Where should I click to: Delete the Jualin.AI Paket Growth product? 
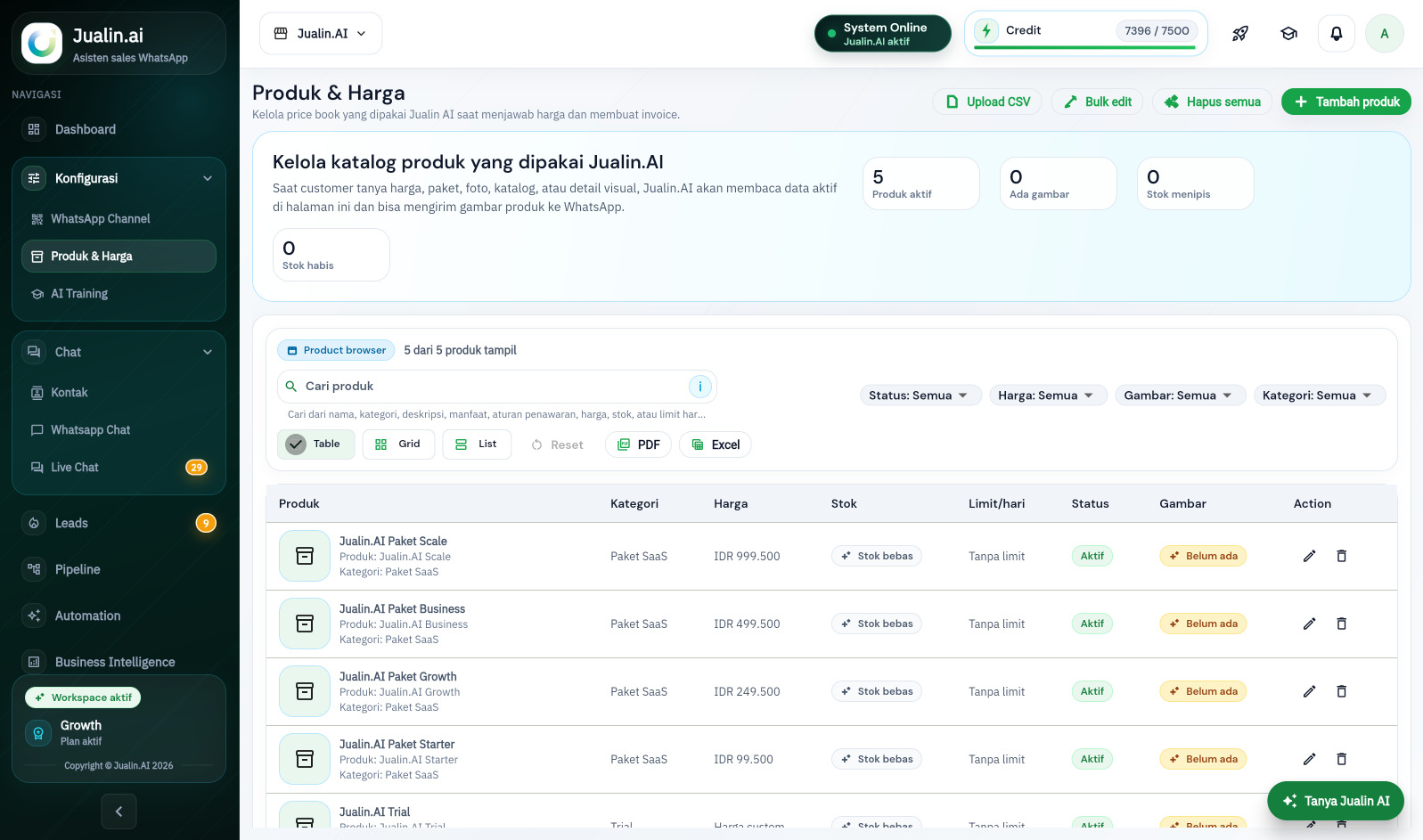(1341, 691)
